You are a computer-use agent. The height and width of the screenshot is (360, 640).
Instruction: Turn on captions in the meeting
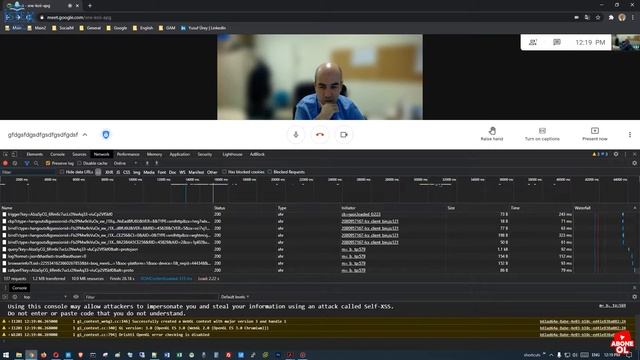542,133
